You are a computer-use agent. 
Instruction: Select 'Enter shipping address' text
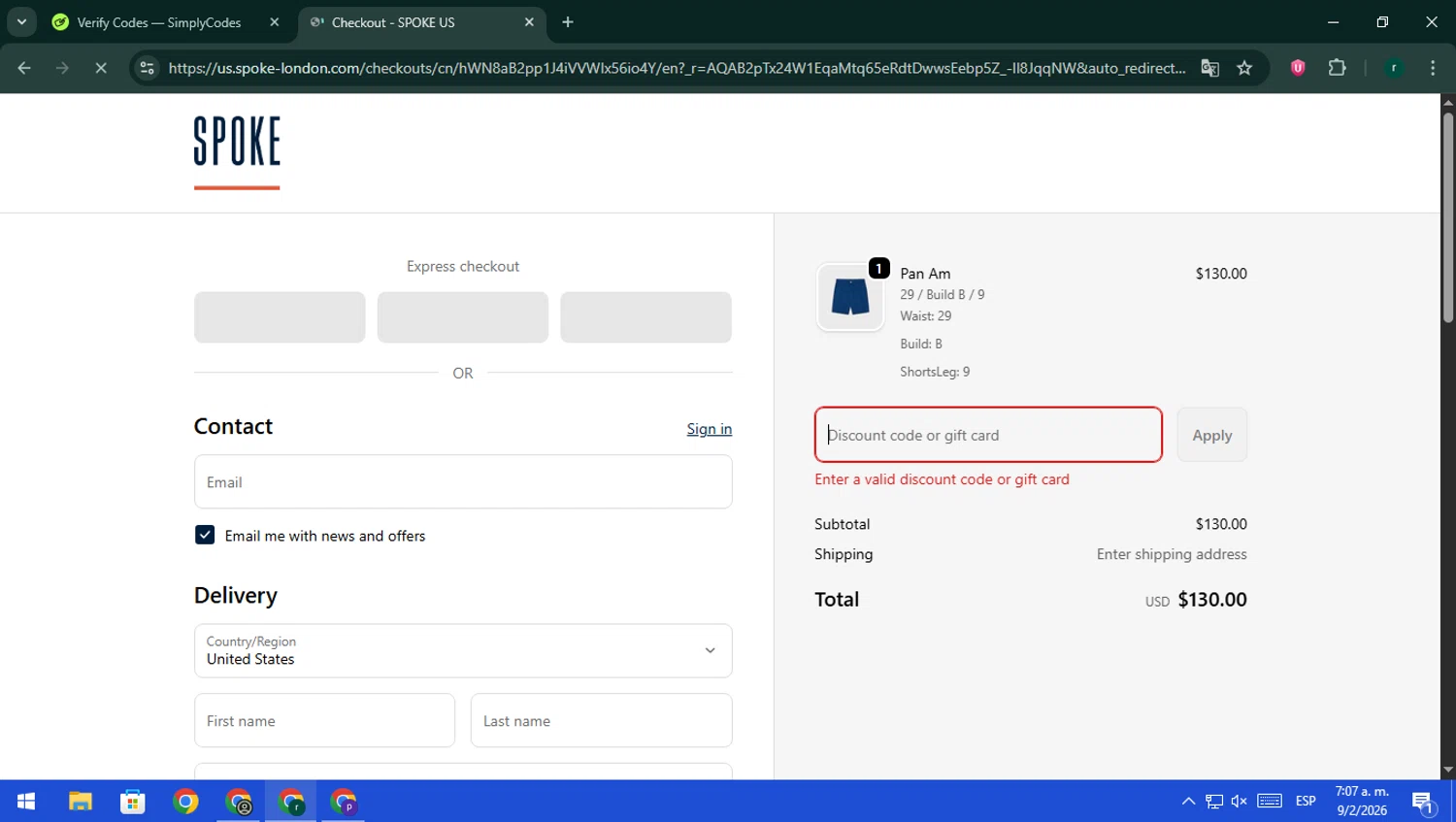tap(1172, 554)
